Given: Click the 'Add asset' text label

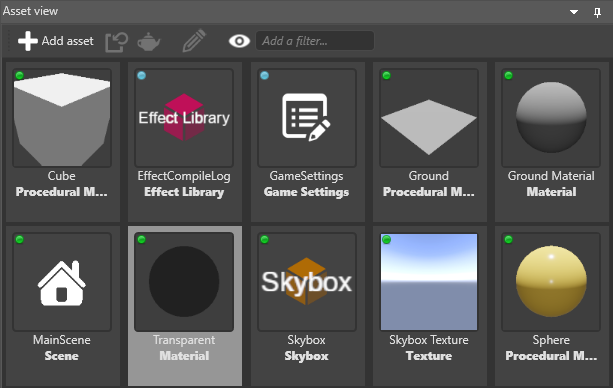Looking at the screenshot, I should (x=68, y=41).
